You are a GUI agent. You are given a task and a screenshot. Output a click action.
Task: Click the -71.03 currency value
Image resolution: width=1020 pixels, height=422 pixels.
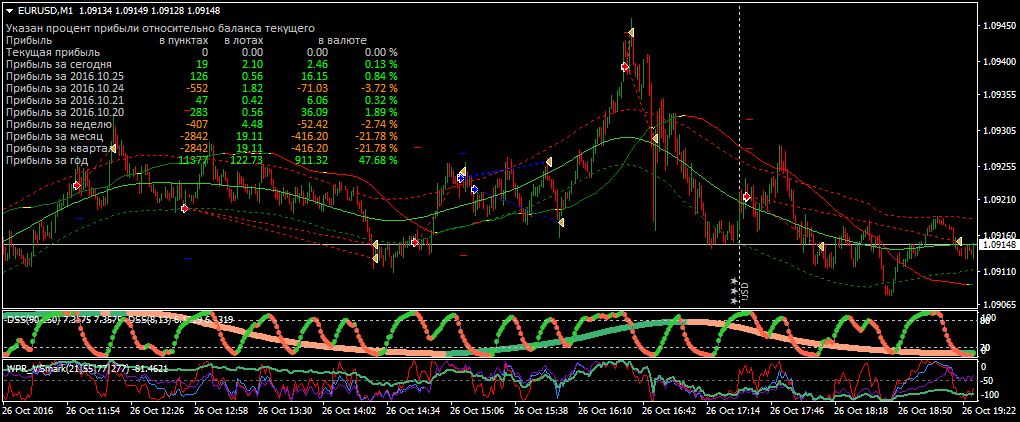click(x=313, y=88)
